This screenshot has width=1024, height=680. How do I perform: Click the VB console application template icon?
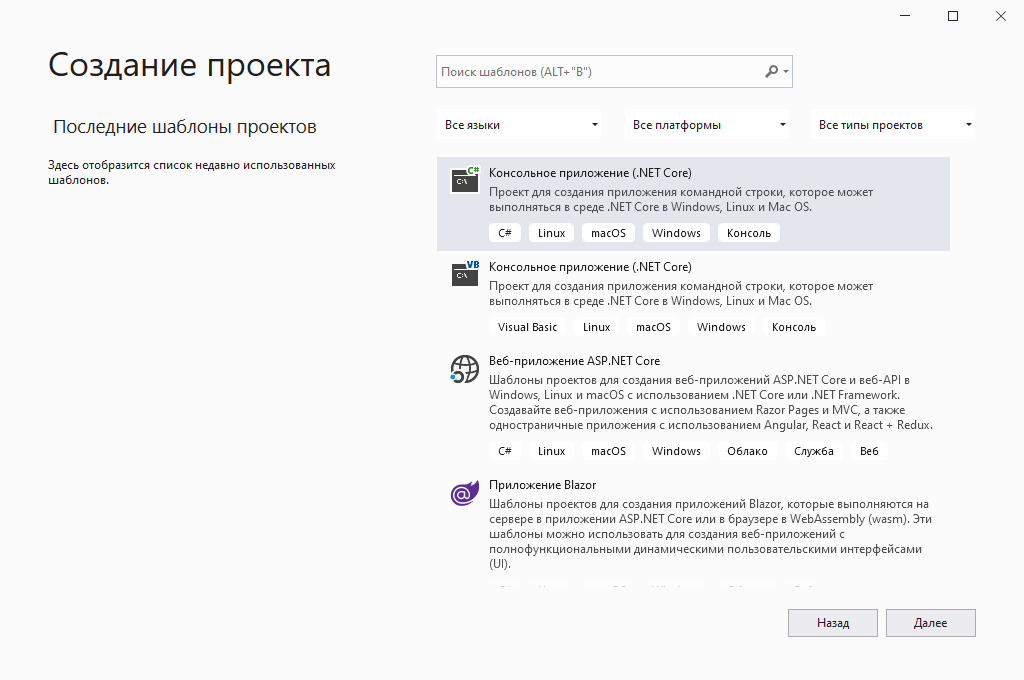(x=465, y=274)
